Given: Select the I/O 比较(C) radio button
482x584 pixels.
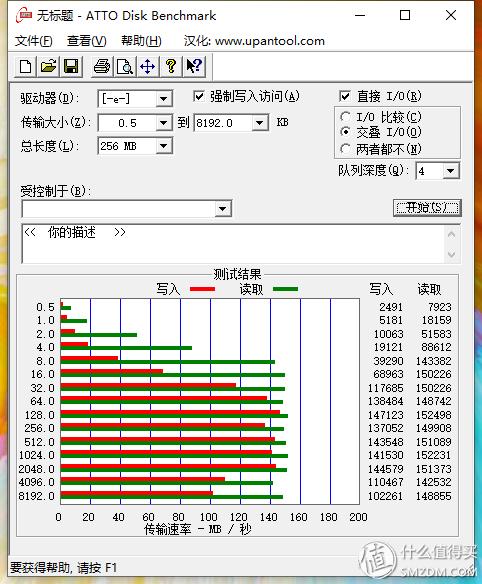Looking at the screenshot, I should 345,117.
